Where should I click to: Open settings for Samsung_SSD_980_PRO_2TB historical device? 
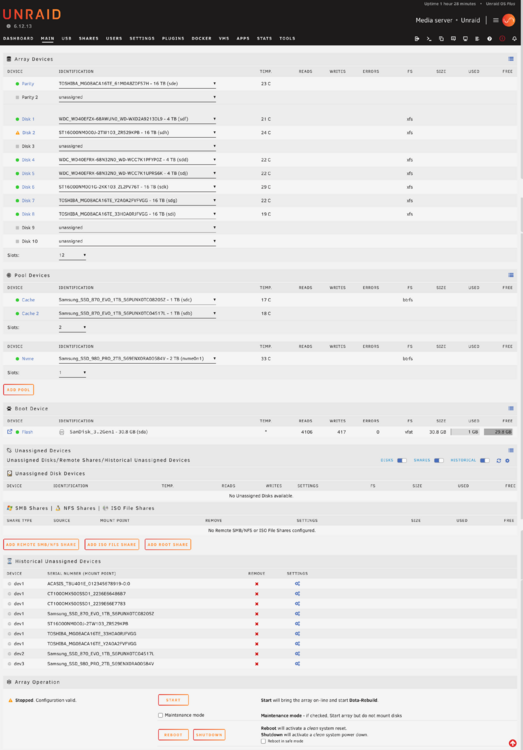click(x=297, y=664)
